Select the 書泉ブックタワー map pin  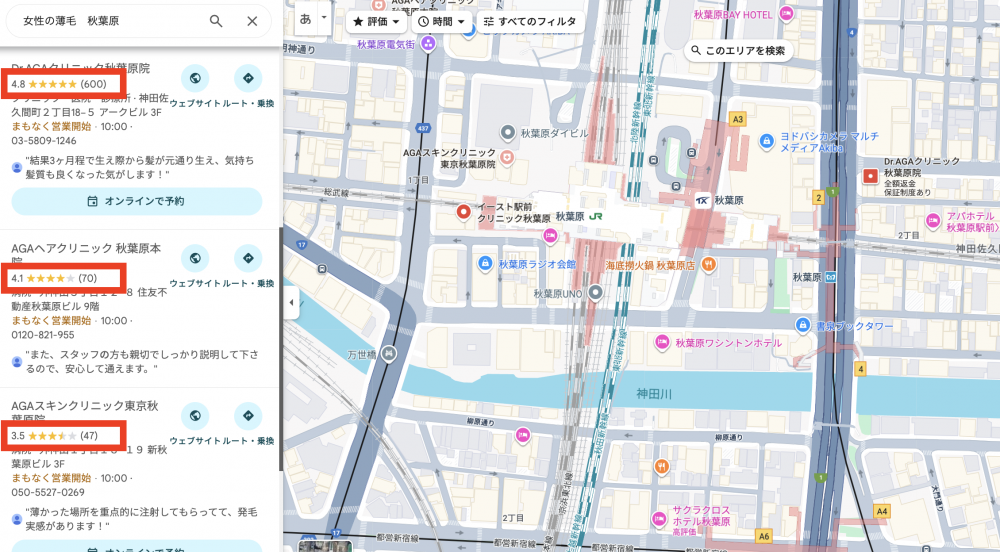point(802,325)
